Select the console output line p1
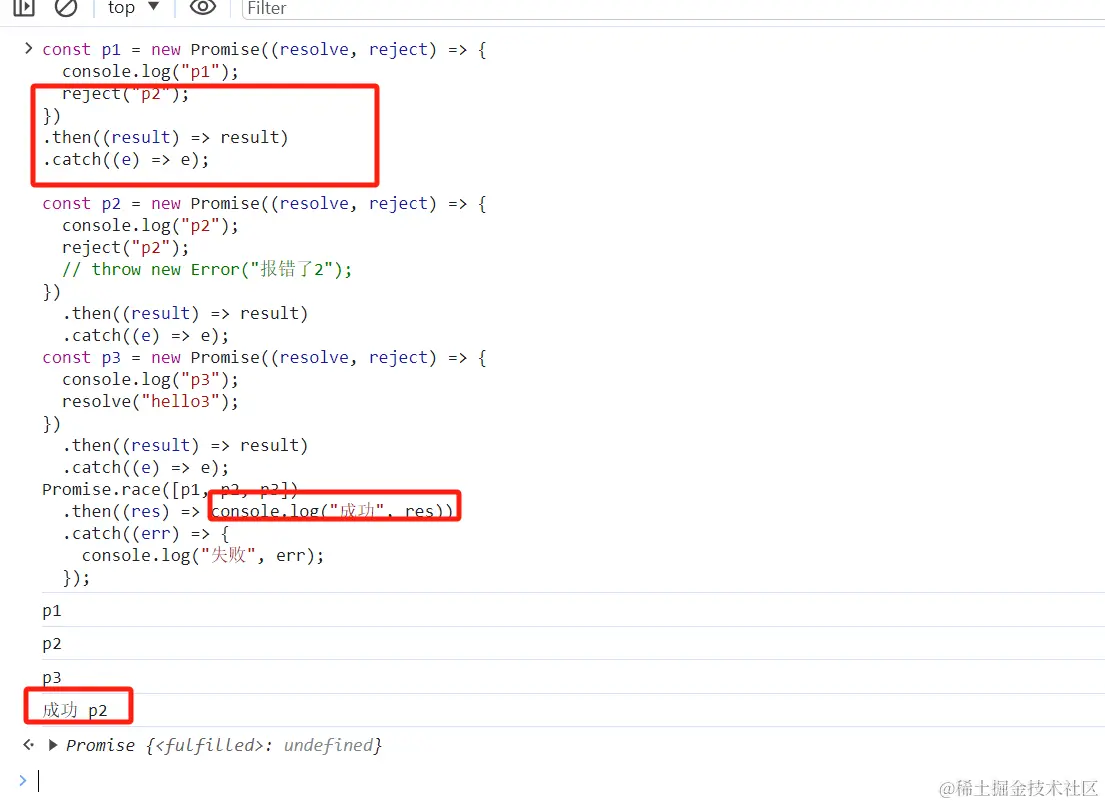Viewport: 1105px width, 805px height. click(x=51, y=610)
